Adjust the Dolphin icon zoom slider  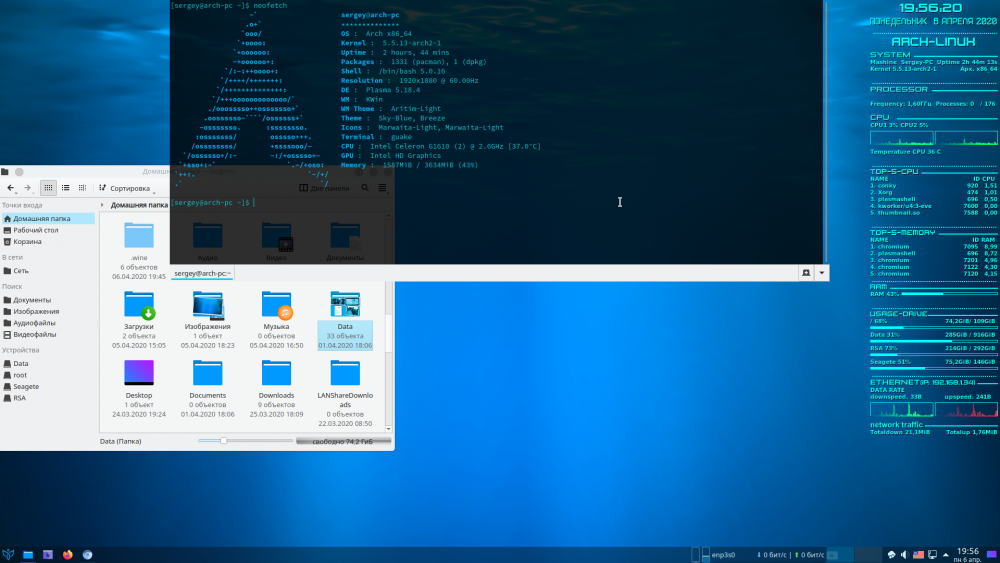(245, 441)
